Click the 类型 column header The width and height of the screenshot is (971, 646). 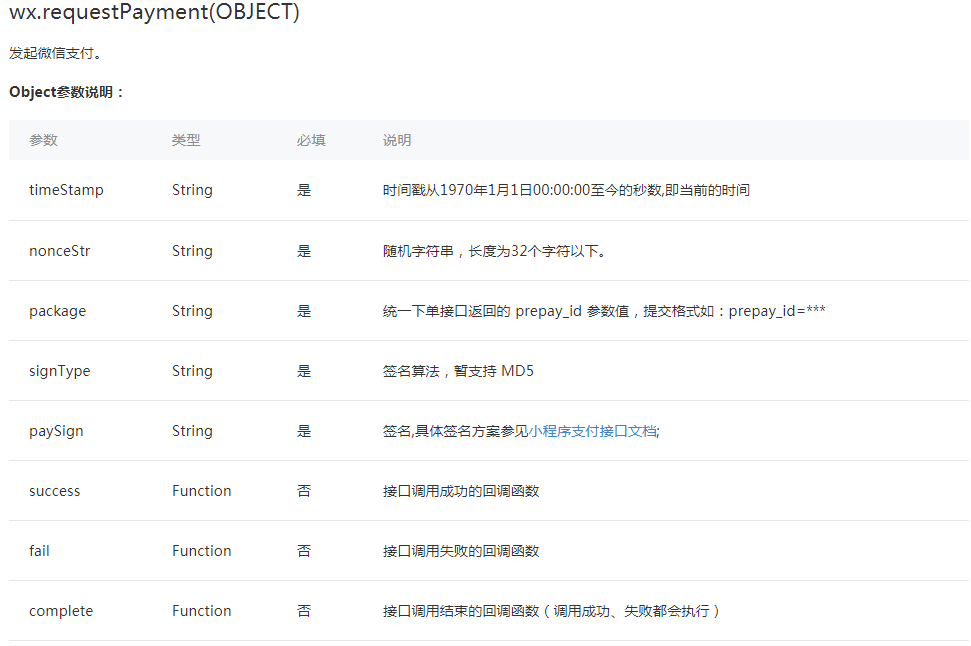pos(186,140)
